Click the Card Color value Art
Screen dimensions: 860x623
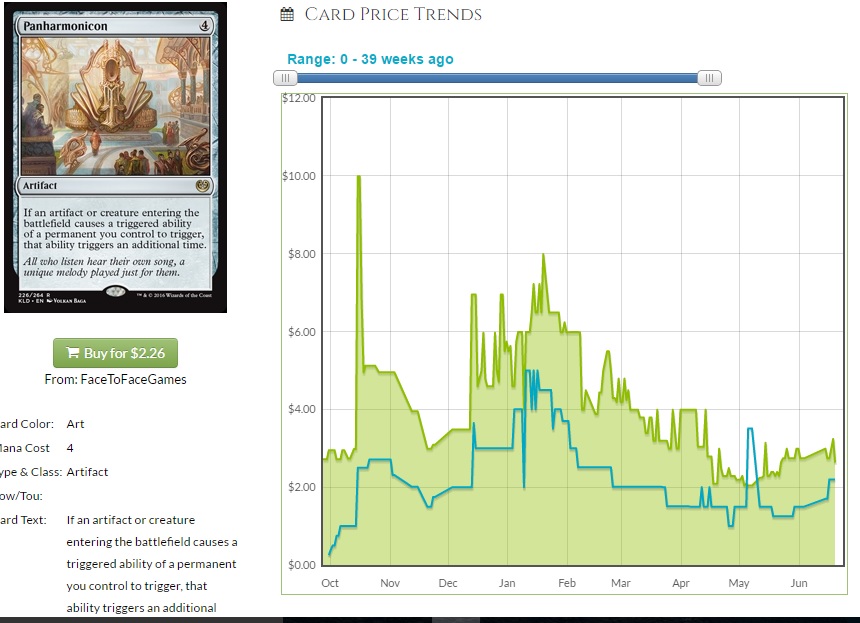pos(75,424)
